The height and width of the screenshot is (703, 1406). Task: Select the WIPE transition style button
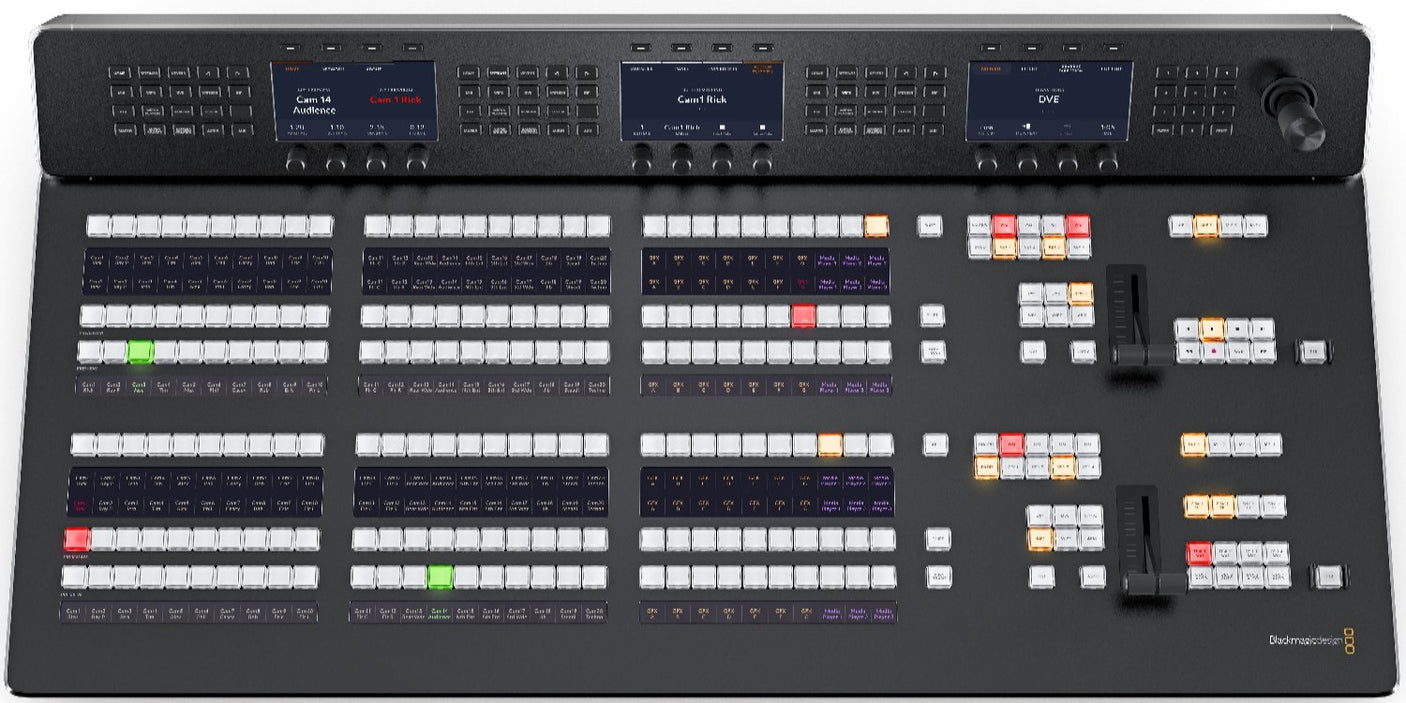(x=1080, y=292)
